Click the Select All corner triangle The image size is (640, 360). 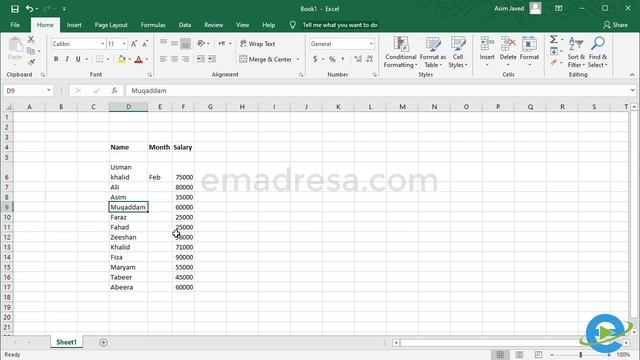[x=8, y=107]
